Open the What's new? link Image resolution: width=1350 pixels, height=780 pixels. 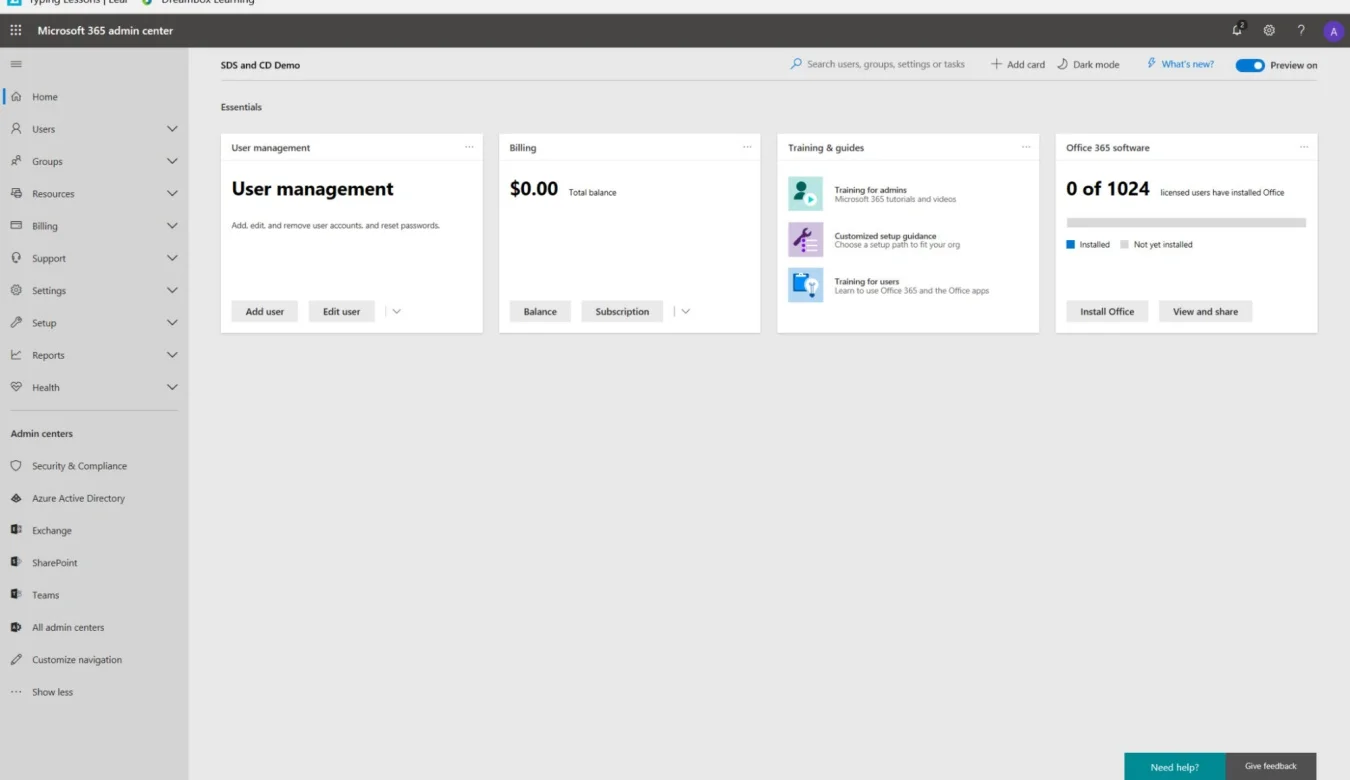point(1180,64)
